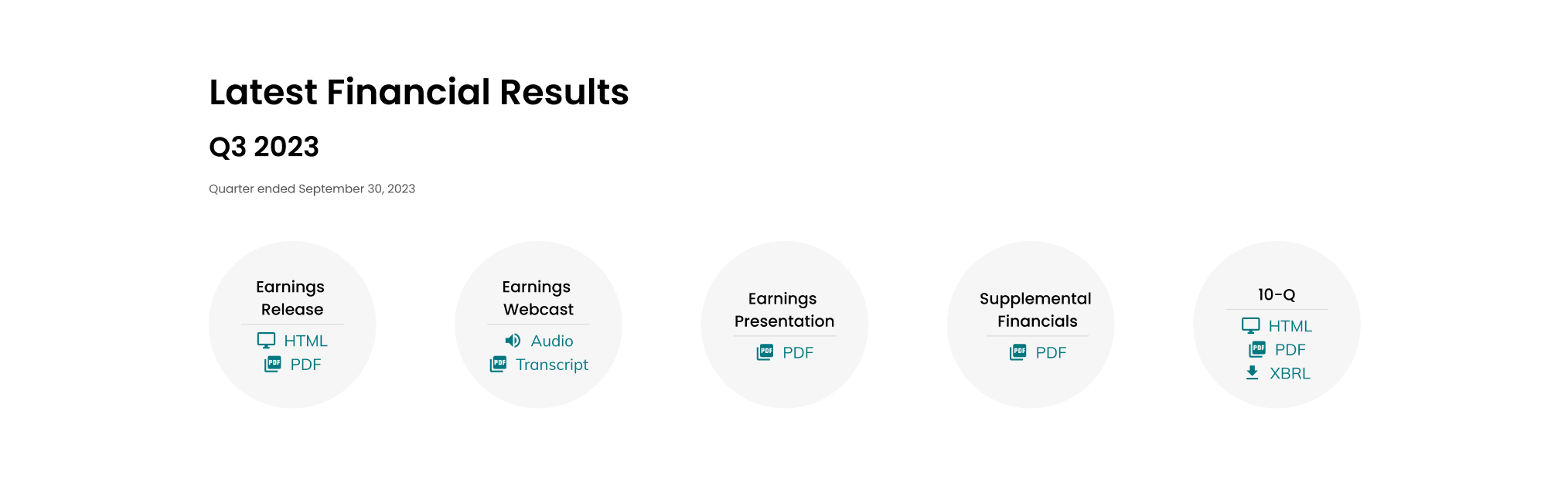Click the Latest Financial Results heading
Image resolution: width=1568 pixels, height=479 pixels.
point(419,92)
